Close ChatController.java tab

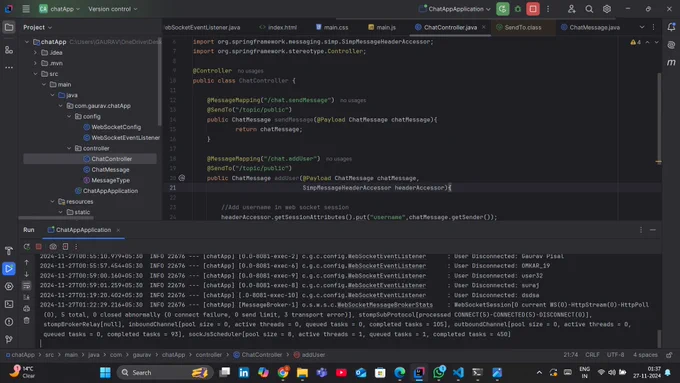484,27
